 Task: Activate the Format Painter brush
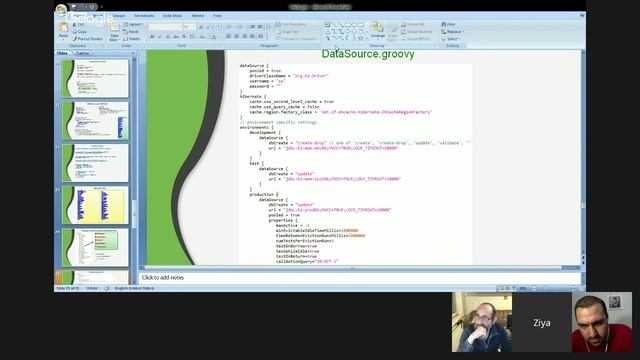(x=88, y=39)
